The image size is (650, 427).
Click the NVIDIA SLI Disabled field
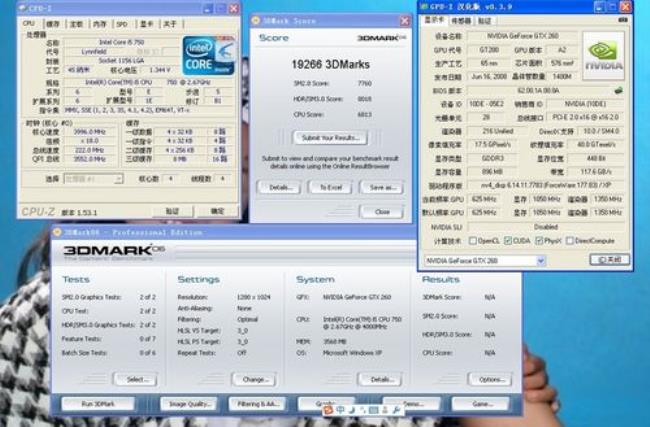pos(546,227)
